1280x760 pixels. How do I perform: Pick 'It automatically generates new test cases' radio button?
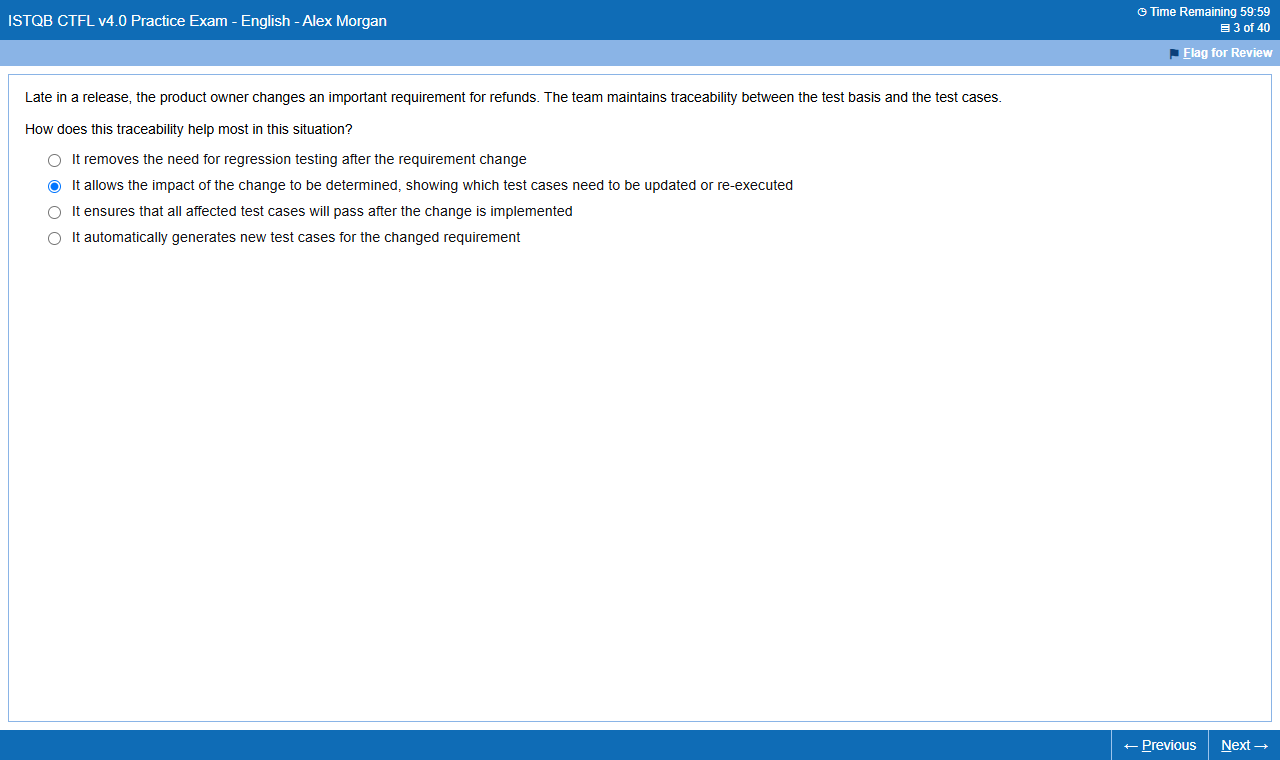[55, 238]
